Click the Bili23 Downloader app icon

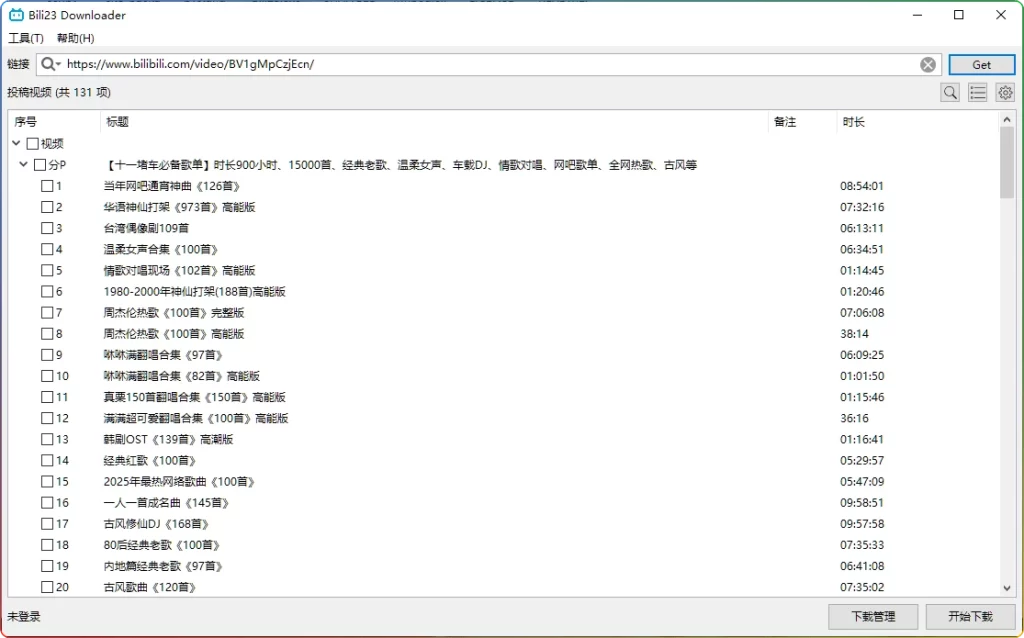click(16, 15)
